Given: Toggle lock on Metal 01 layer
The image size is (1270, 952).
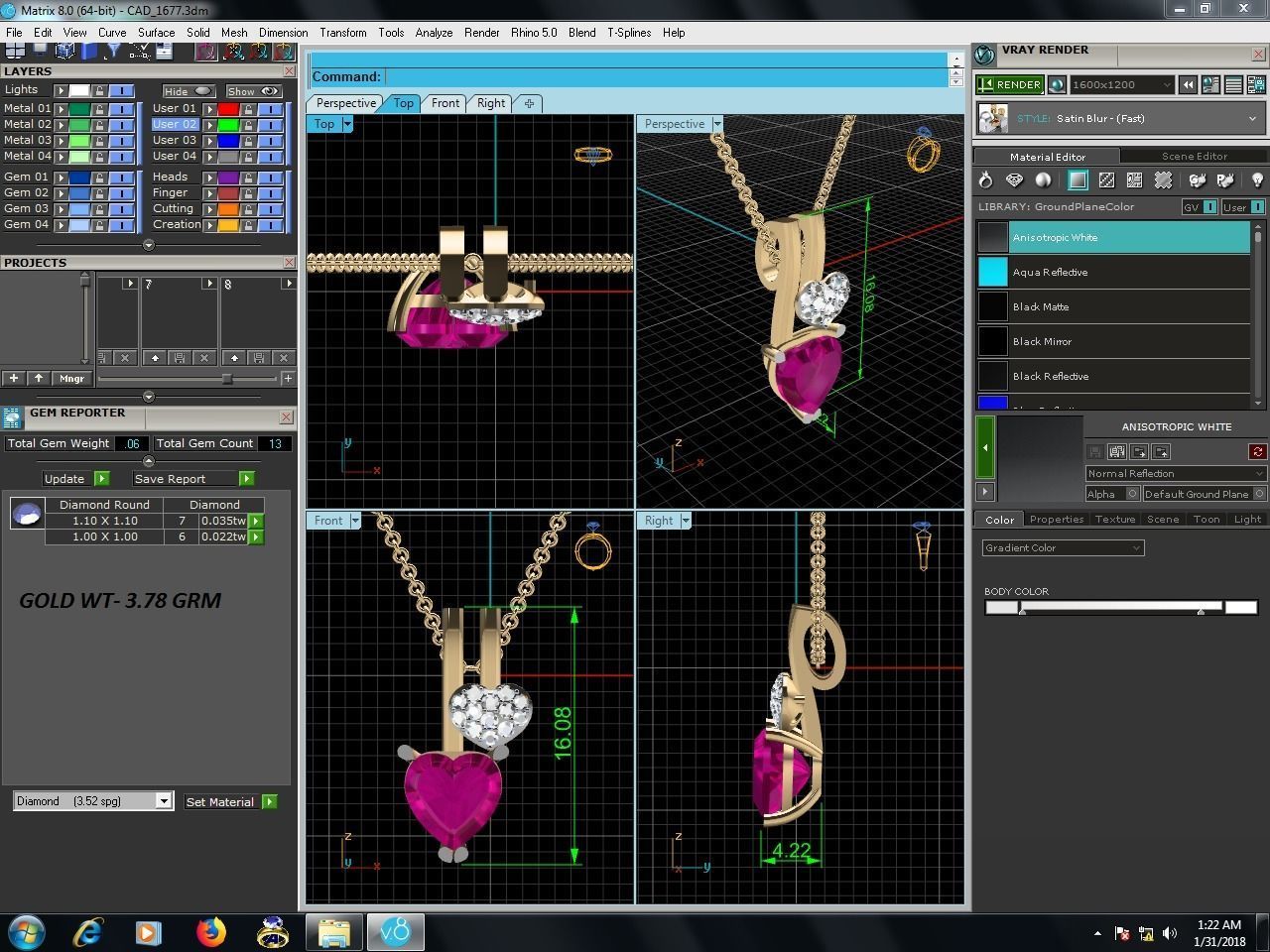Looking at the screenshot, I should tap(99, 109).
